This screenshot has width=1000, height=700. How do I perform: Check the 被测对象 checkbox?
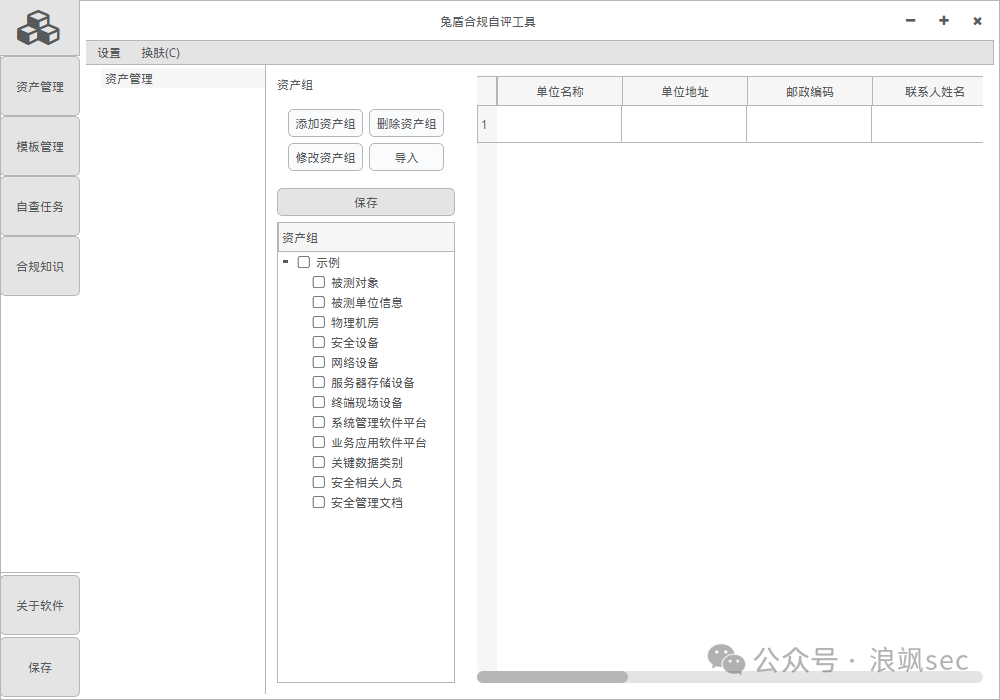319,282
